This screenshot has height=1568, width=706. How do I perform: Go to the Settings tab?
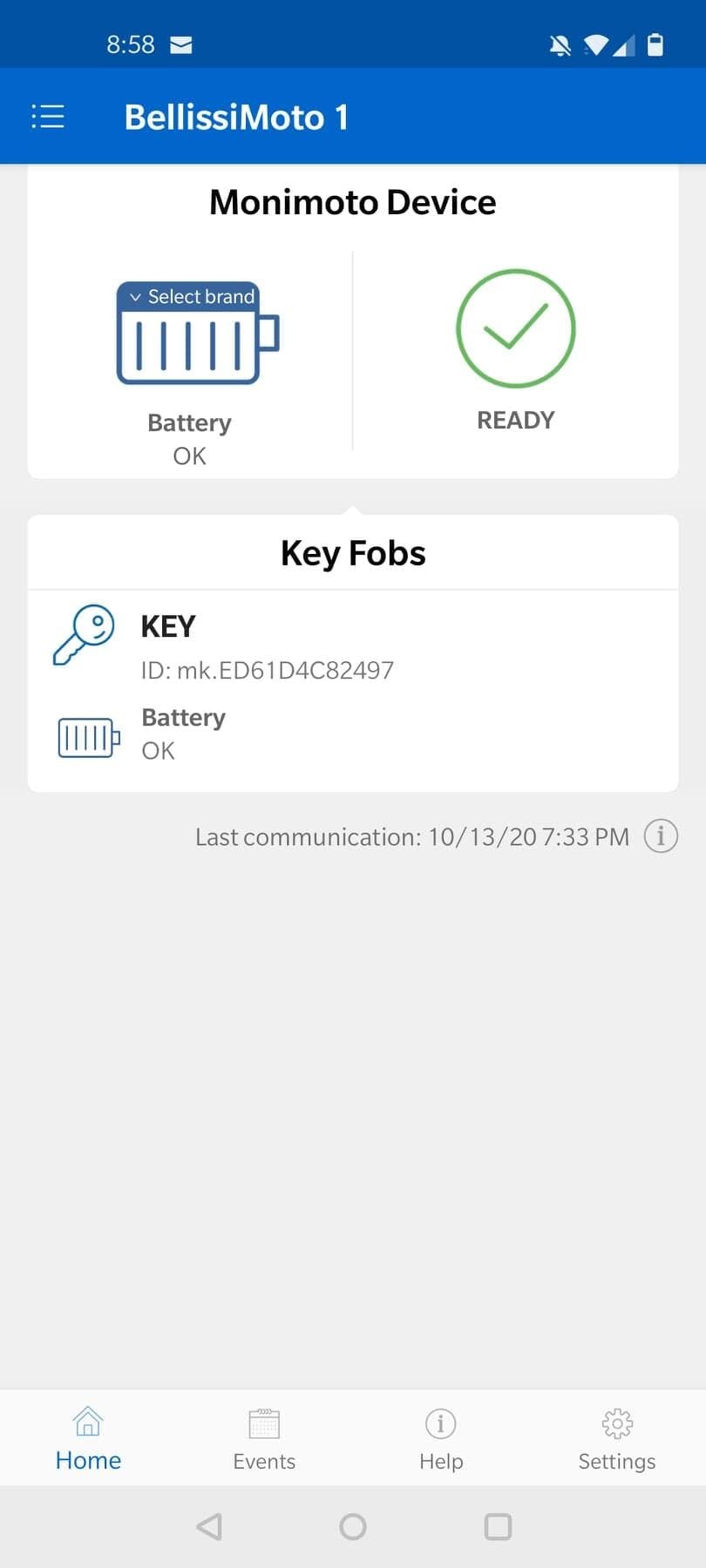617,1437
